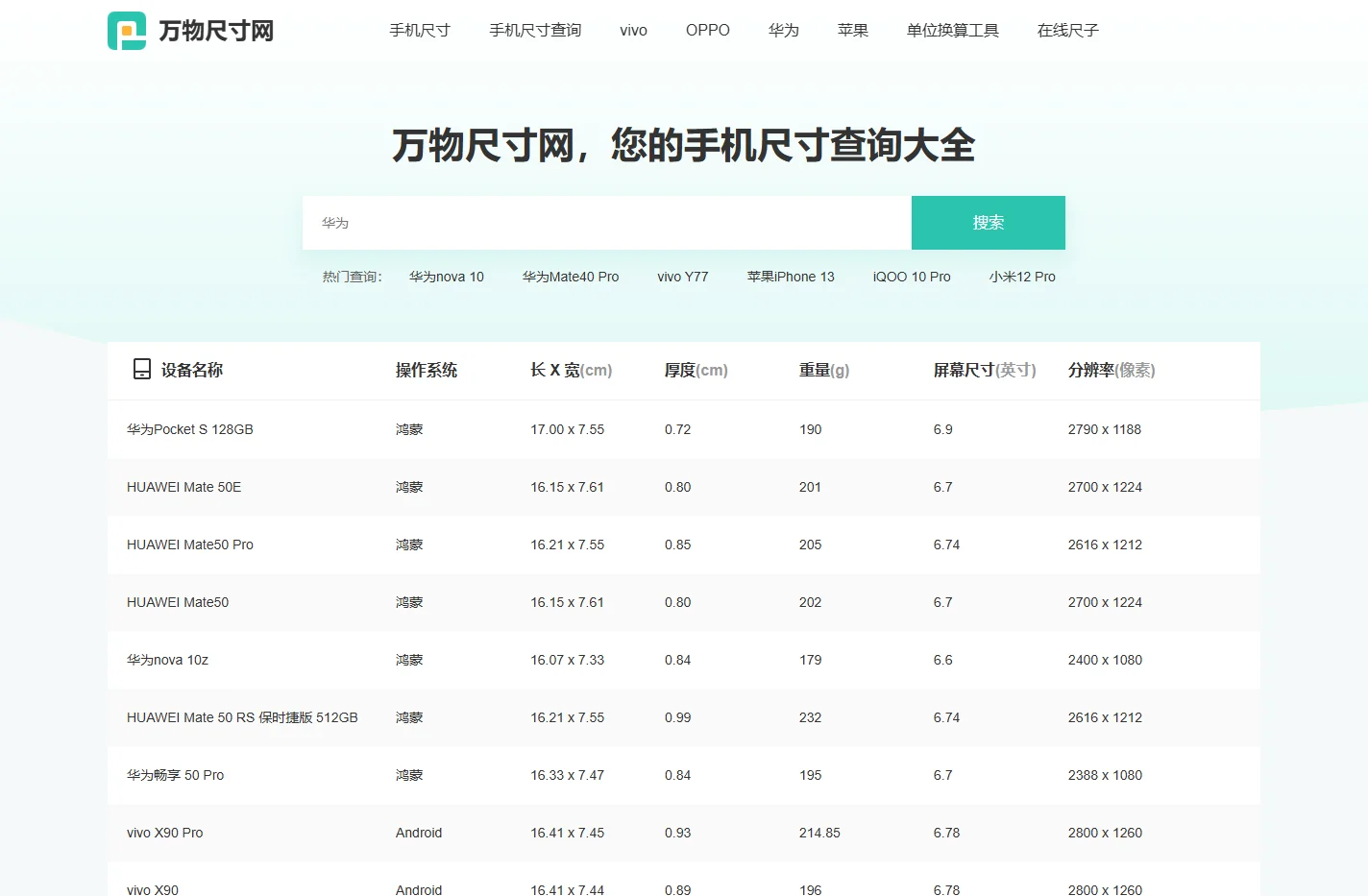
Task: Select hot query iQOO 10 Pro
Action: point(912,277)
